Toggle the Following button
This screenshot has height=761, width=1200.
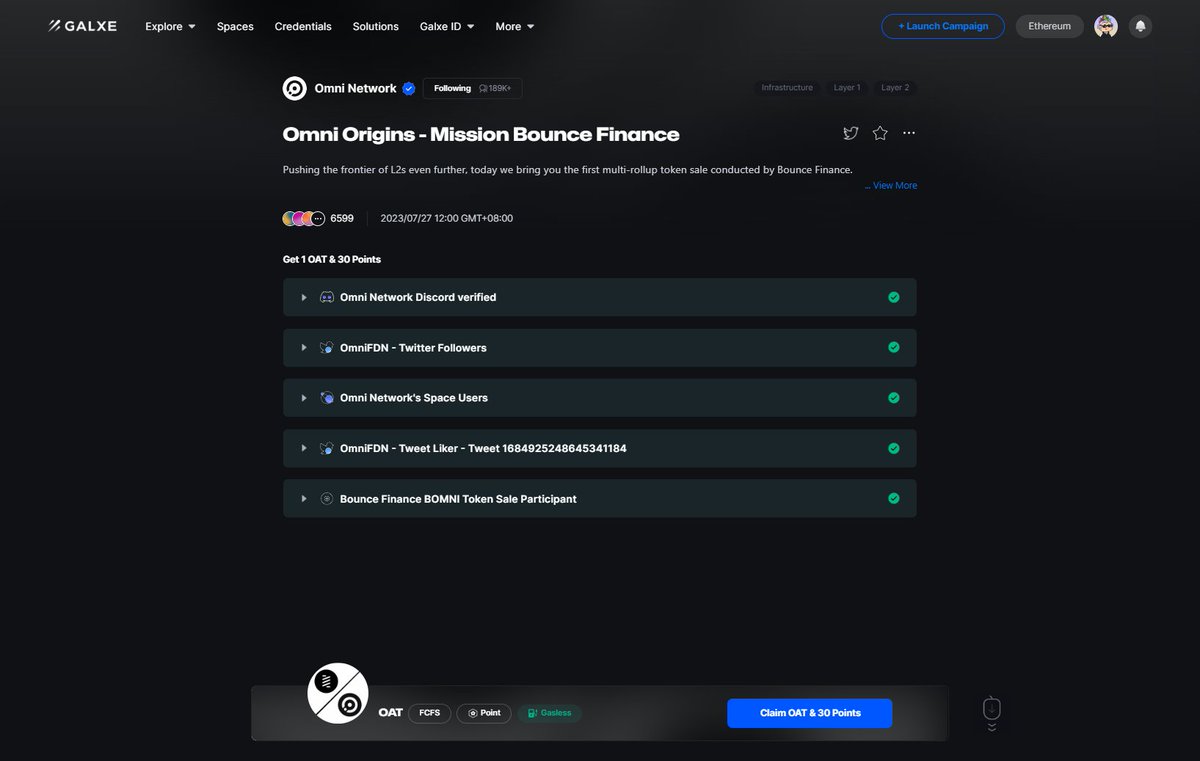(x=472, y=88)
